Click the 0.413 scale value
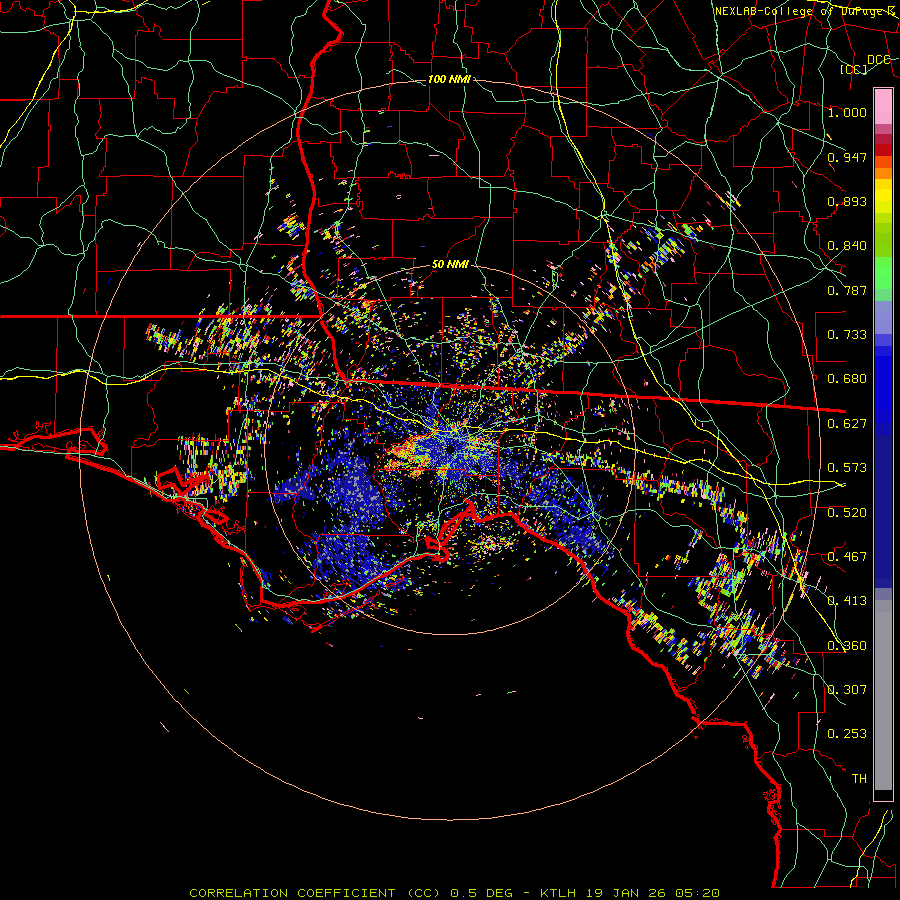900x900 pixels. 847,600
